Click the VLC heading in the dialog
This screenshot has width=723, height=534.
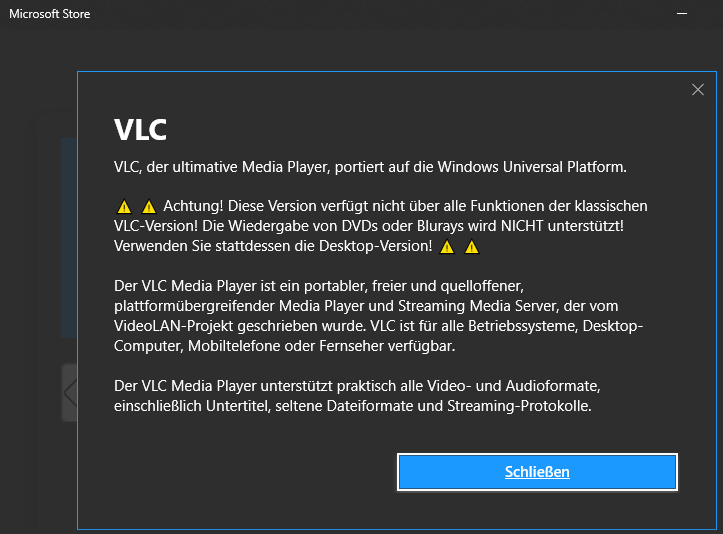pyautogui.click(x=140, y=130)
